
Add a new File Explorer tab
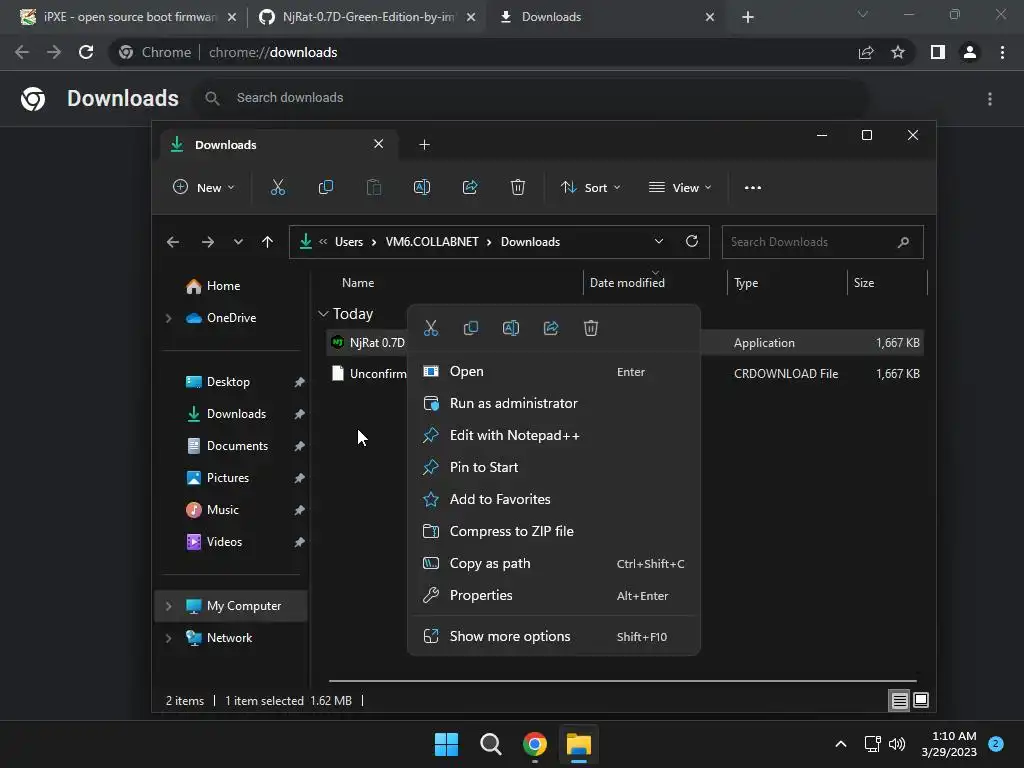coord(424,144)
